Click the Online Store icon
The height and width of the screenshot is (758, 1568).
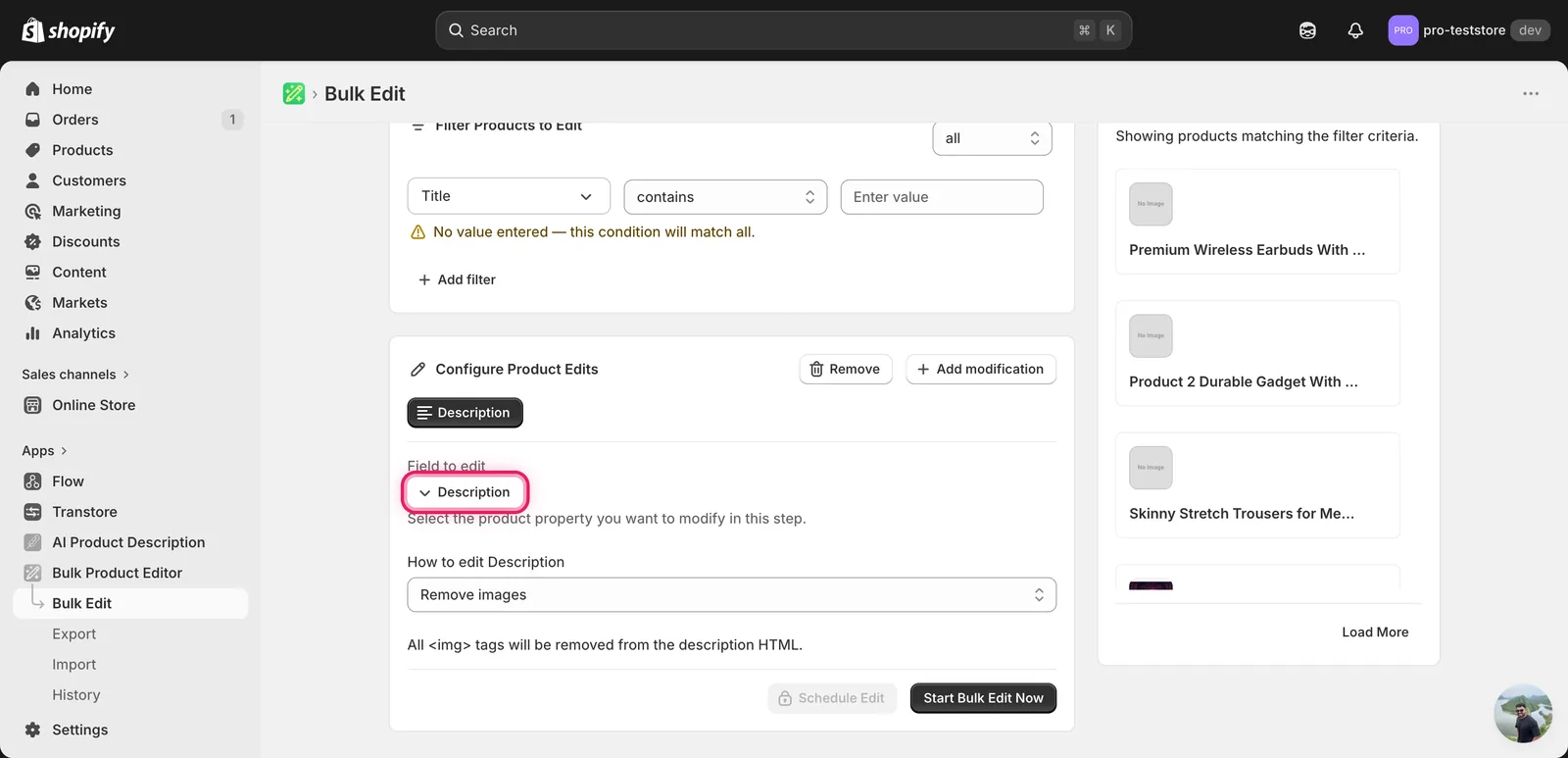(x=32, y=405)
